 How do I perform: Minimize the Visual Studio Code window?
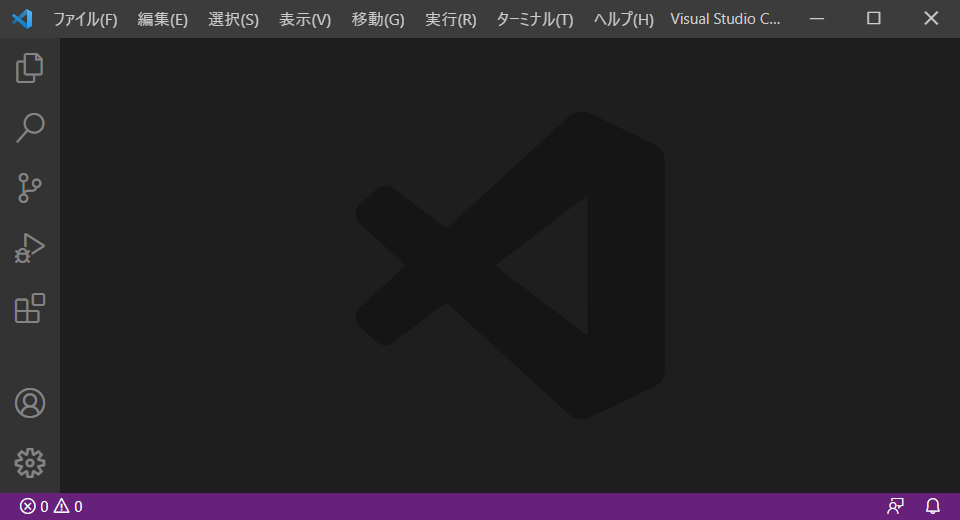point(817,19)
